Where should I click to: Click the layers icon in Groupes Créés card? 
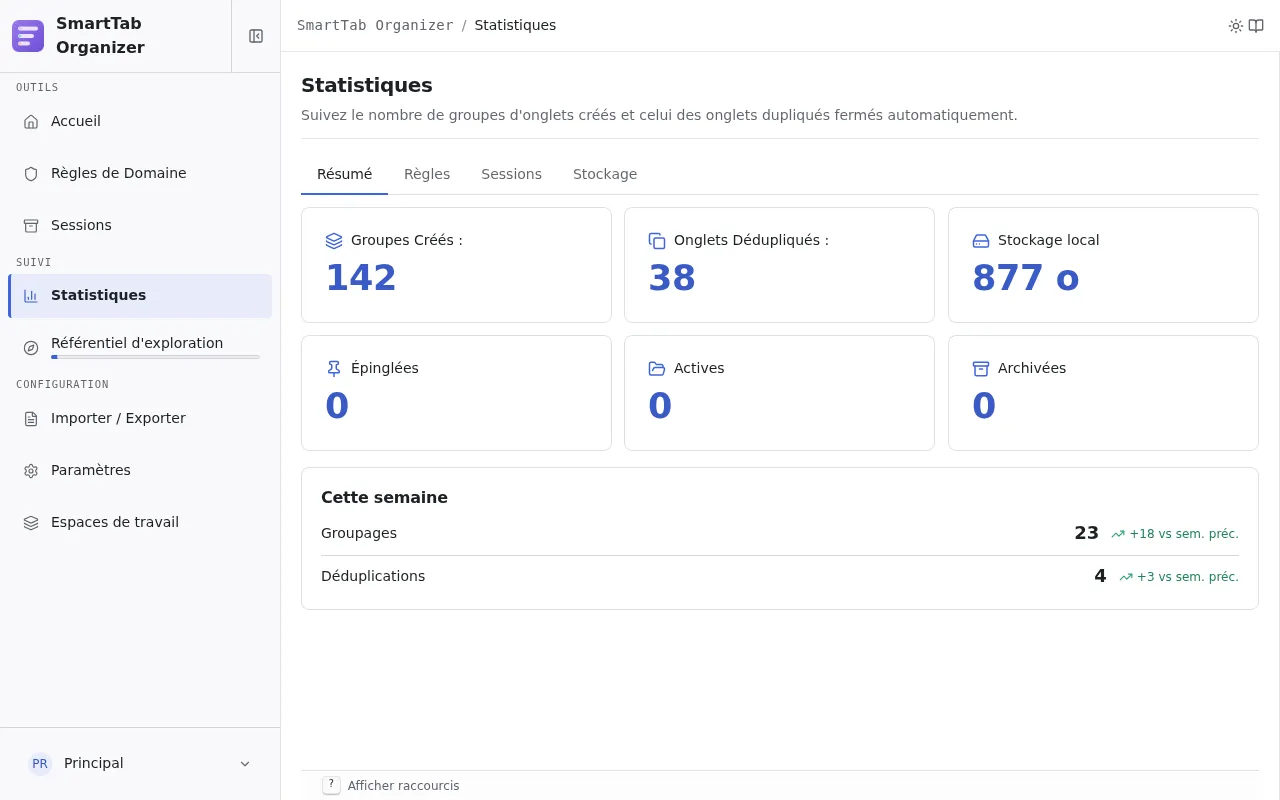click(334, 241)
